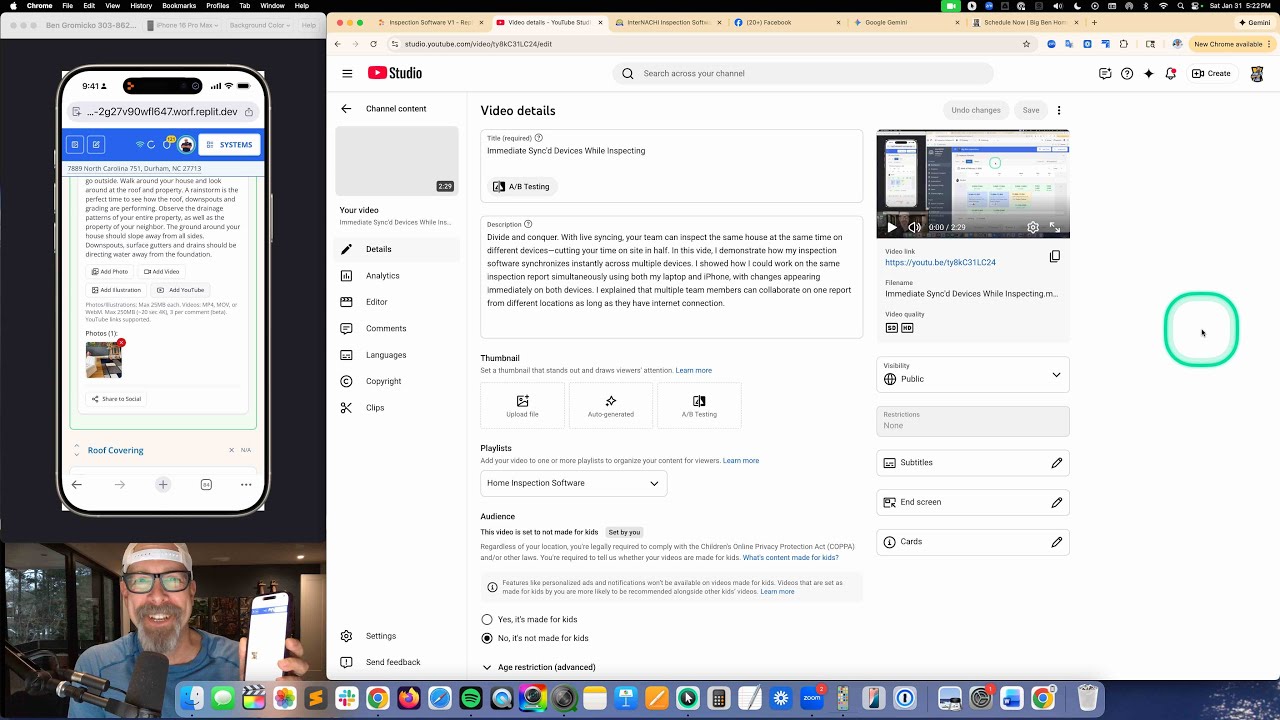Viewport: 1280px width, 720px height.
Task: Open the Home Inspection Software playlist dropdown
Action: [x=573, y=483]
